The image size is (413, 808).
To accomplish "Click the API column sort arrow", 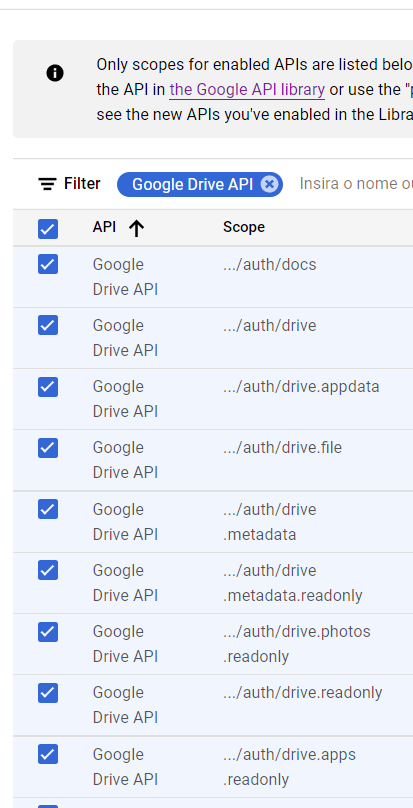I will 136,228.
